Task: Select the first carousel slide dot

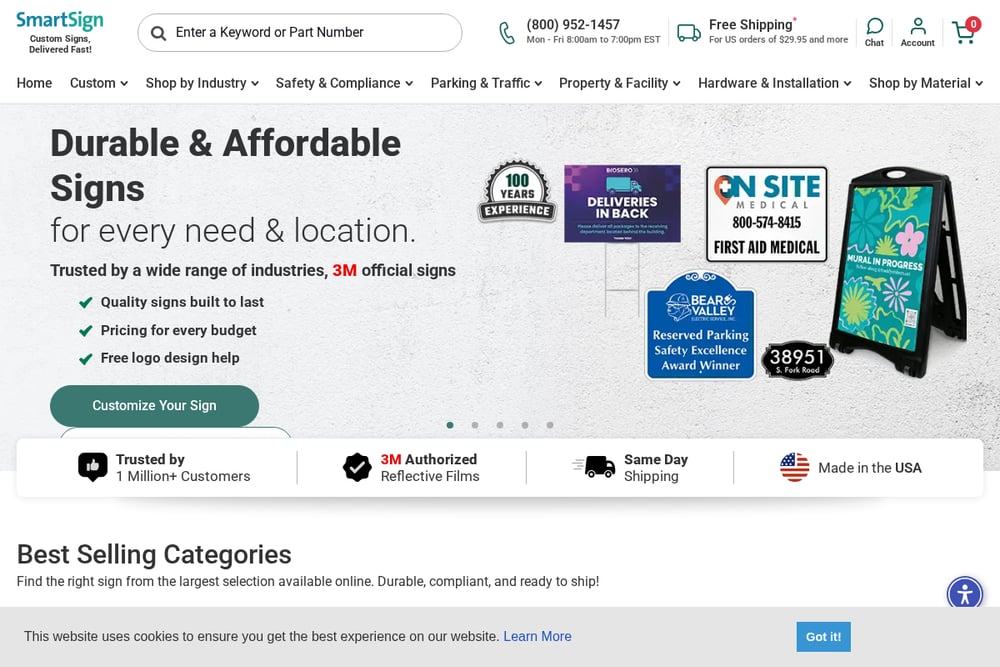Action: [x=450, y=425]
